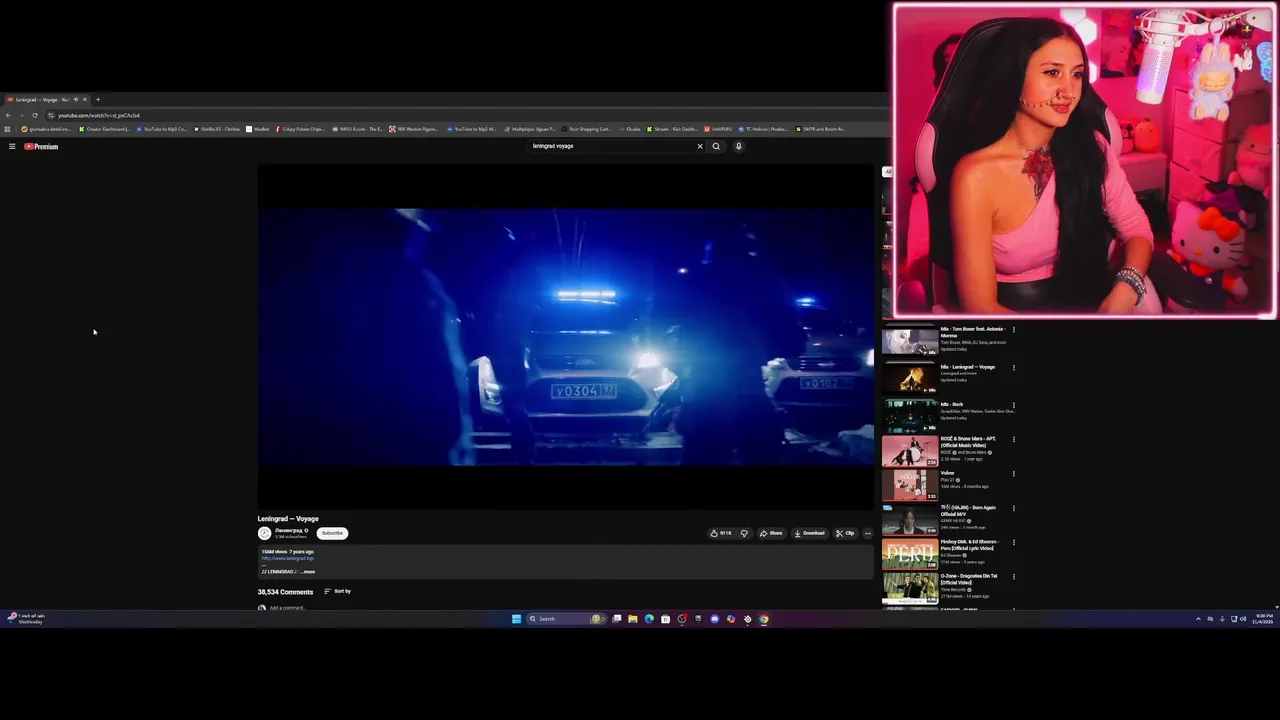Open the Ленинград channel avatar
The image size is (1280, 720).
tap(264, 533)
